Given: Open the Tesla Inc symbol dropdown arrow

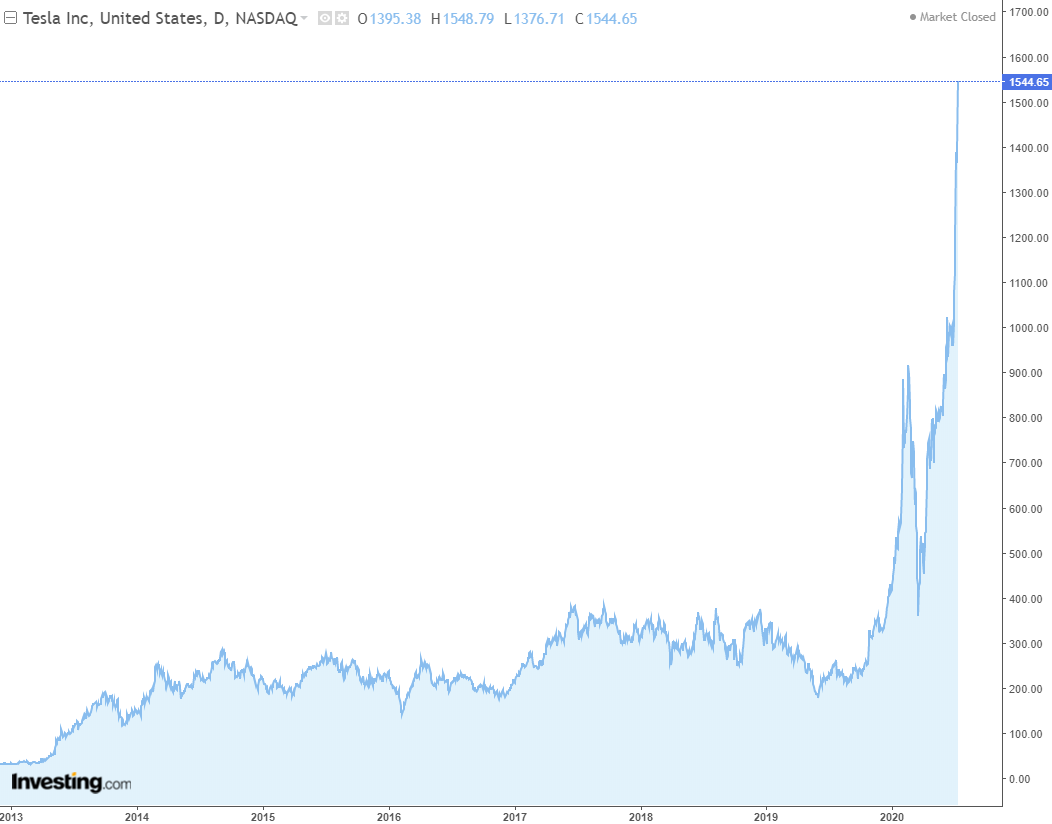Looking at the screenshot, I should (x=304, y=18).
